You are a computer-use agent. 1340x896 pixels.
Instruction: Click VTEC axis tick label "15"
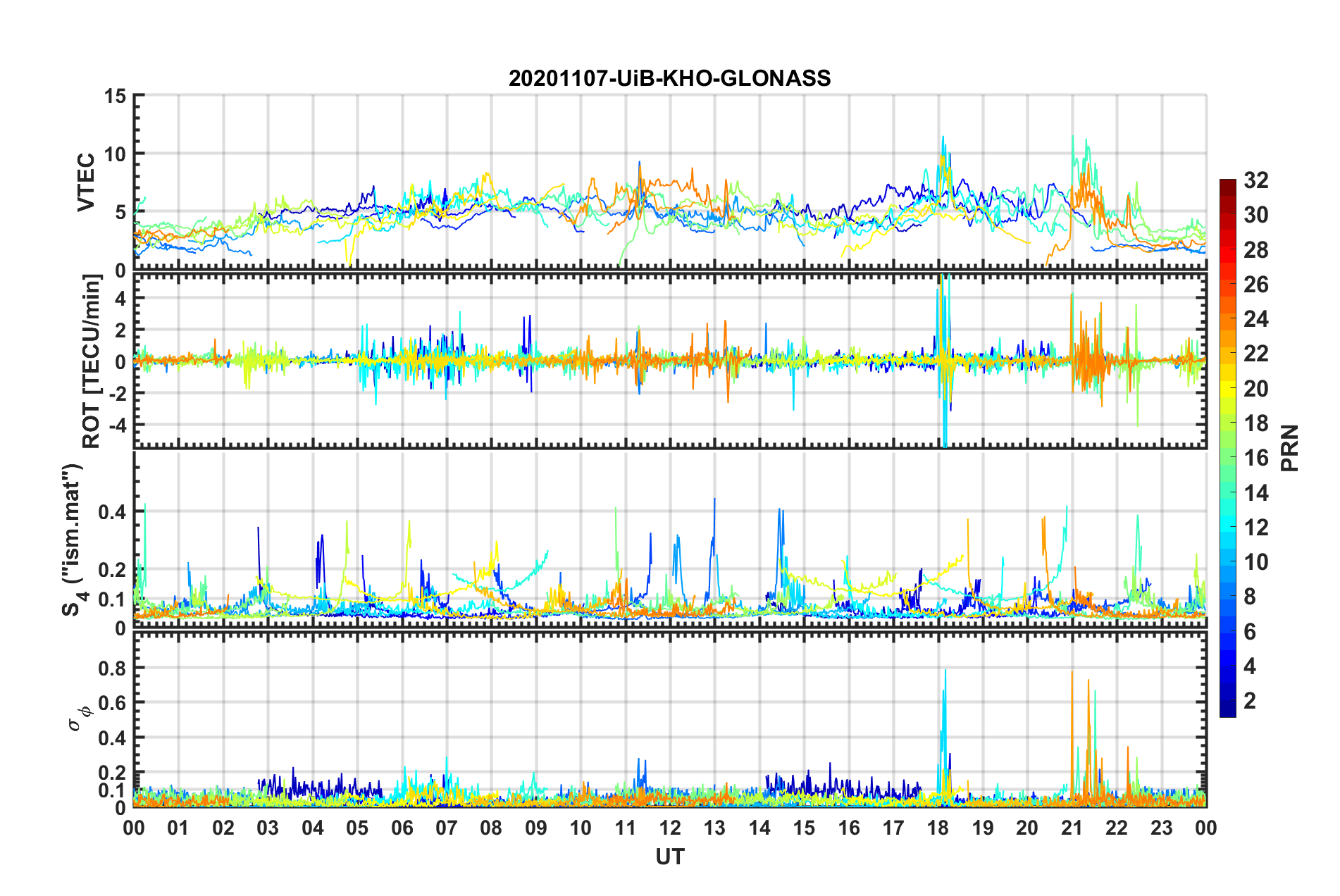(x=115, y=96)
